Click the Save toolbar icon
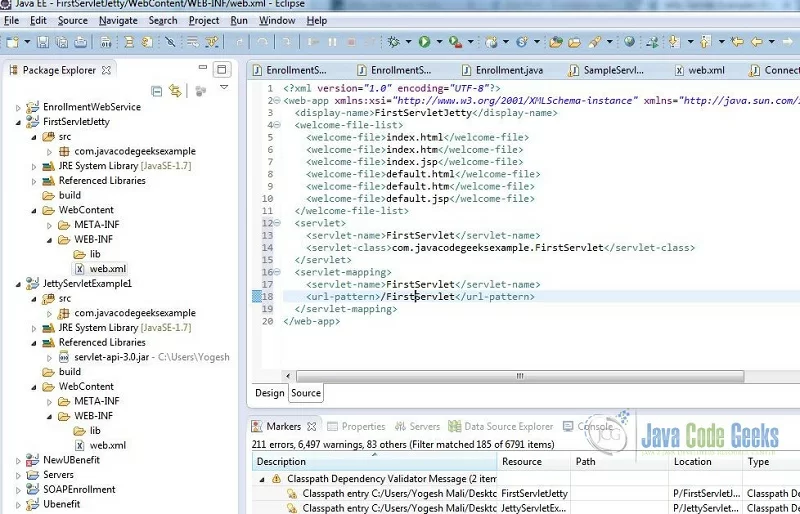 point(43,42)
